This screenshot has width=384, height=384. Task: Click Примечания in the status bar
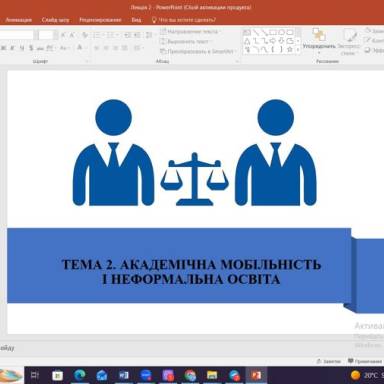pos(365,361)
